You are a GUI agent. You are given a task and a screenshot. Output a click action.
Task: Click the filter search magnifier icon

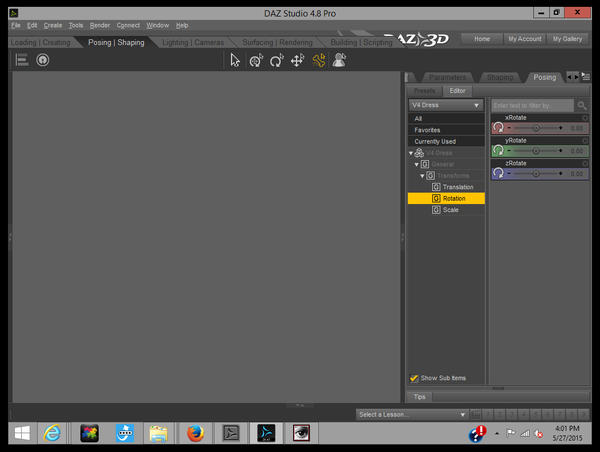click(582, 105)
